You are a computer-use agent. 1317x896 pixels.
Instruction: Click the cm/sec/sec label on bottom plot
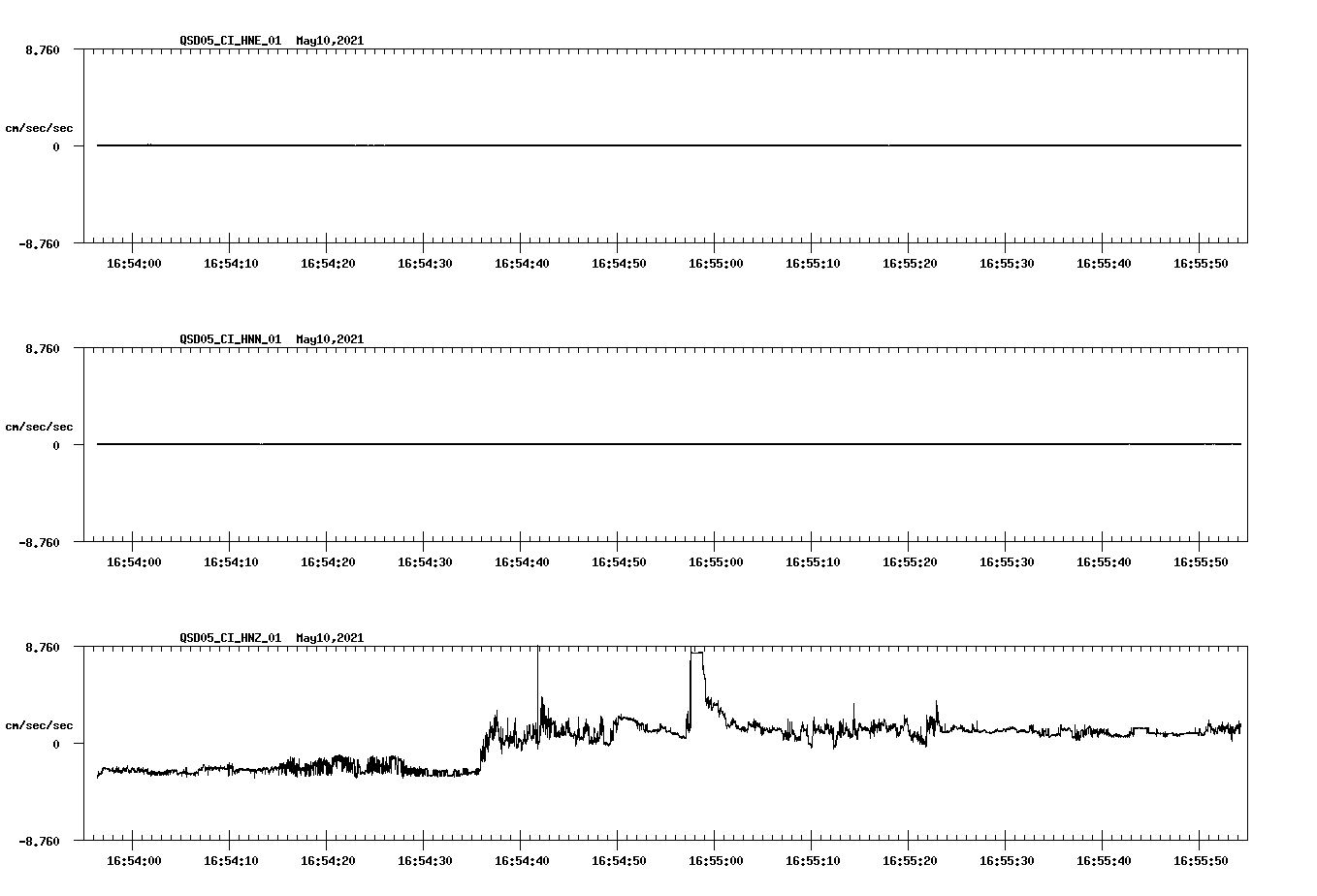click(40, 723)
